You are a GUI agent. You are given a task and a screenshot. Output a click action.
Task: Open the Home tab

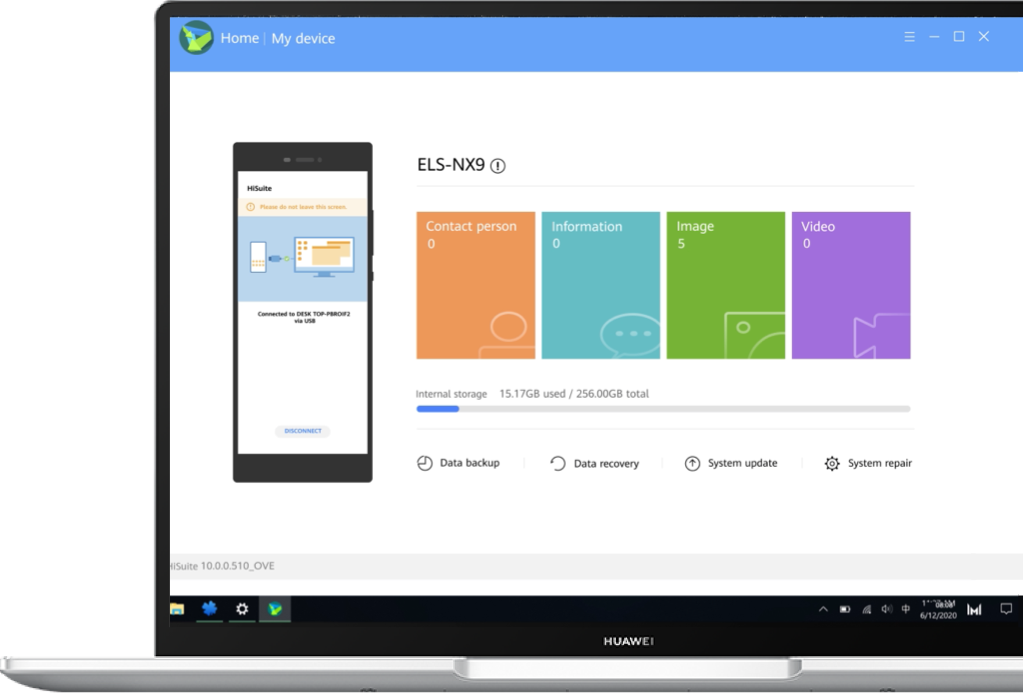pyautogui.click(x=240, y=38)
